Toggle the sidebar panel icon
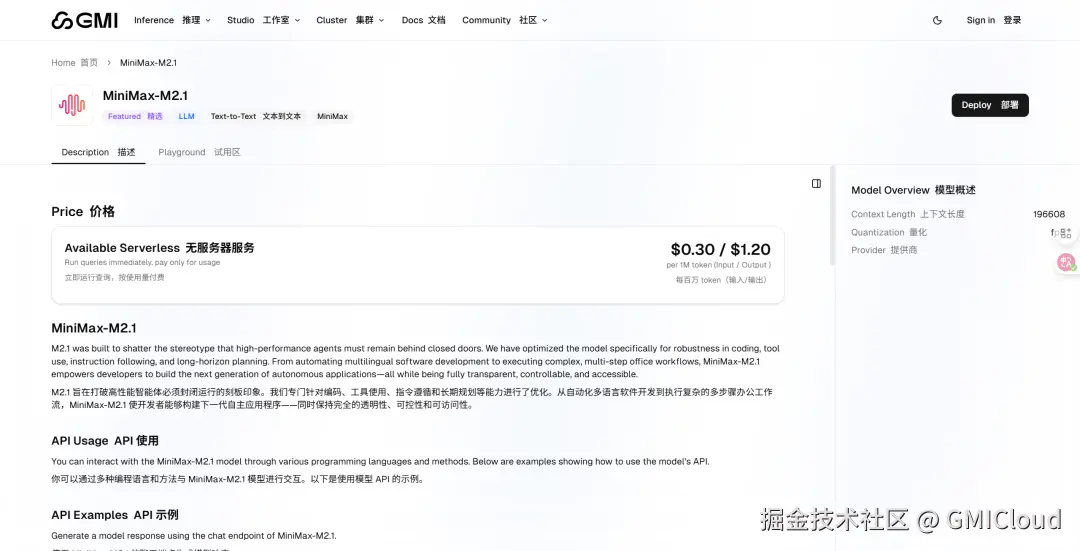Screen dimensions: 1080x551 816,184
